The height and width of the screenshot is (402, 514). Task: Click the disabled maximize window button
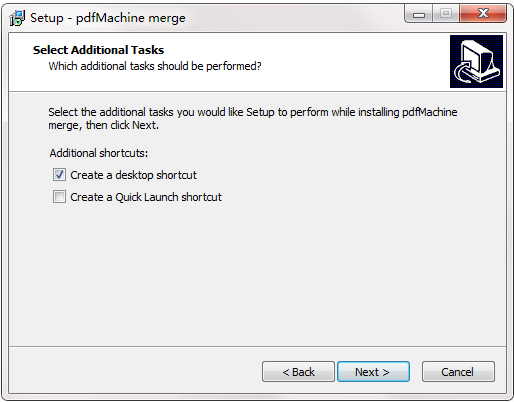click(x=446, y=14)
